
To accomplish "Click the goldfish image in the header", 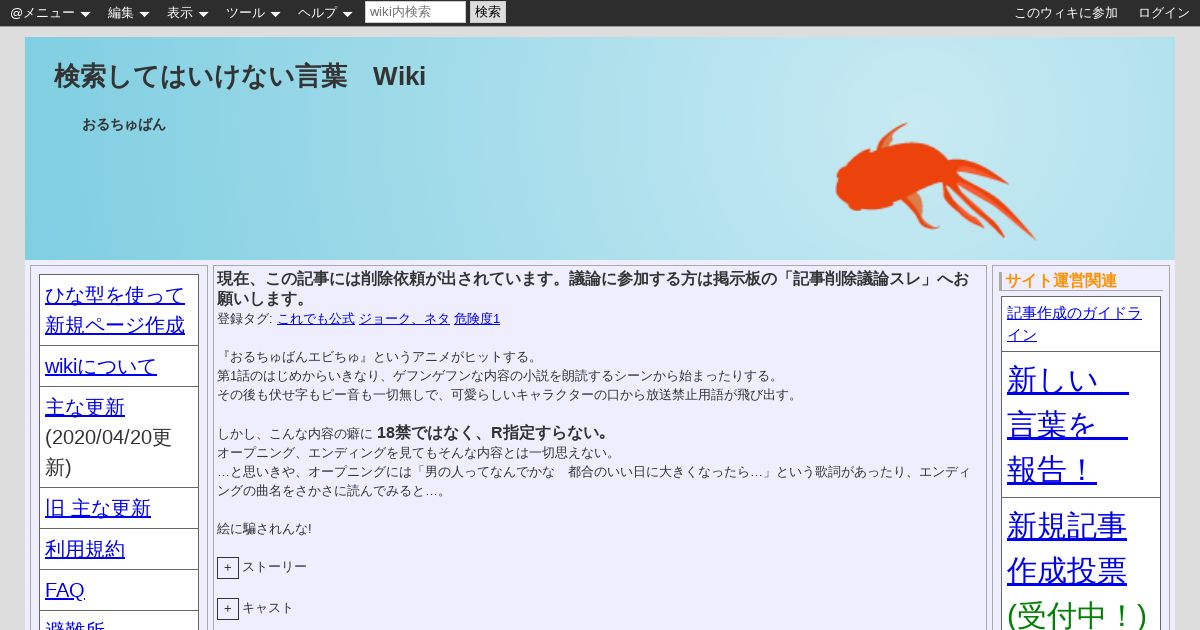I will coord(935,180).
